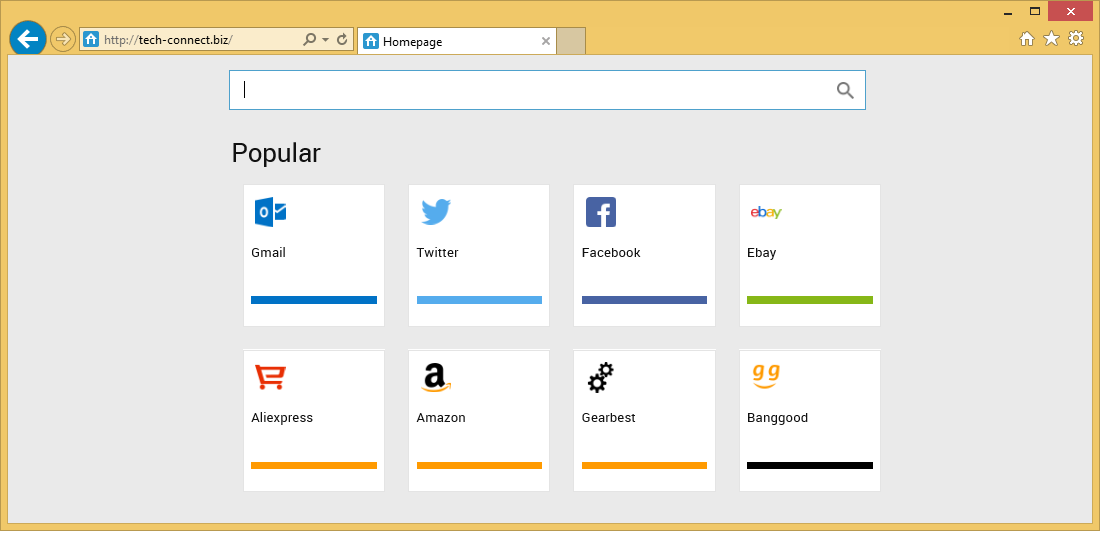Open the Gearbest gears icon
The height and width of the screenshot is (540, 1100).
point(601,377)
